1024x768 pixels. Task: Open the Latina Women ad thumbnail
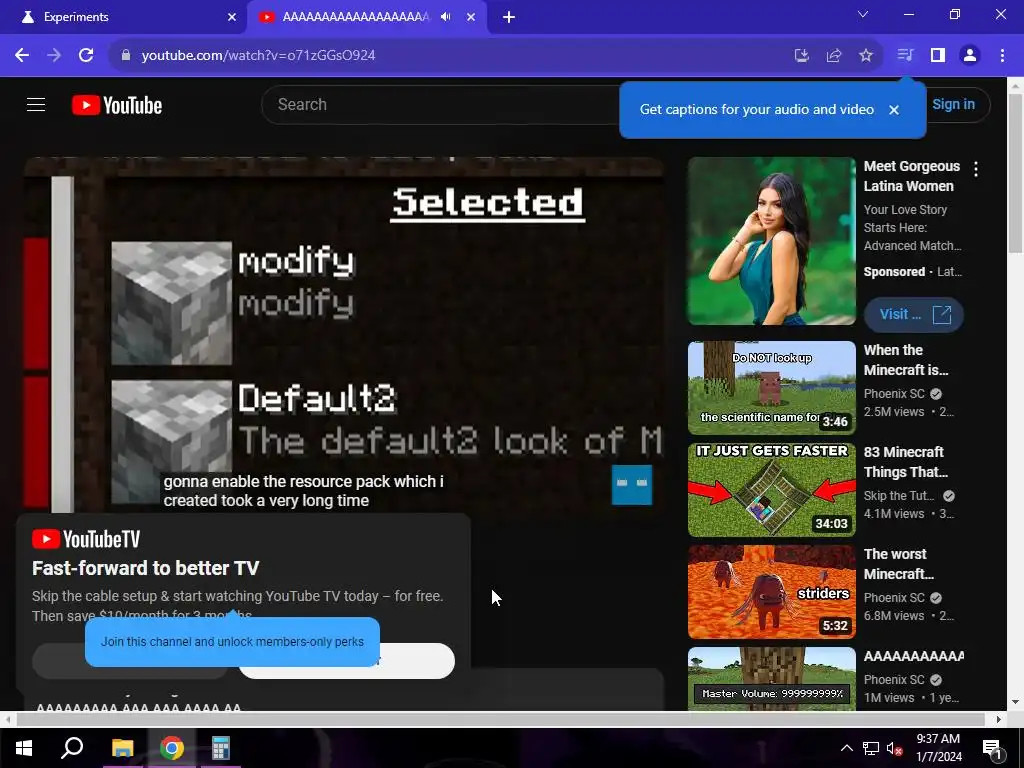click(771, 241)
